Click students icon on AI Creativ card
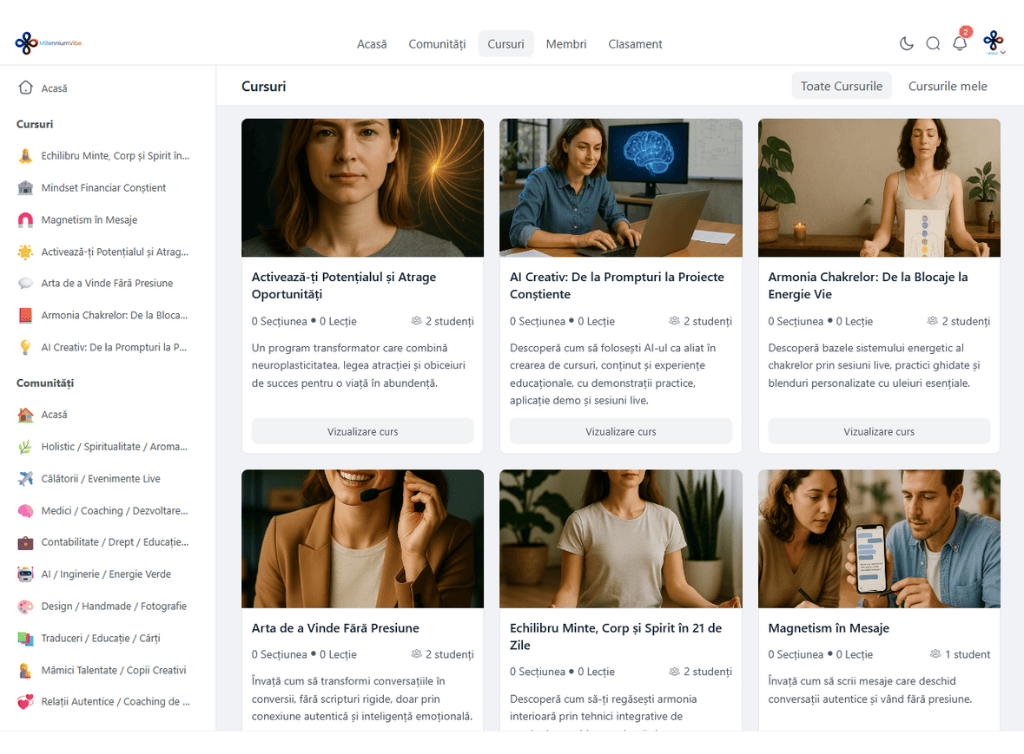1024x754 pixels. pyautogui.click(x=675, y=321)
